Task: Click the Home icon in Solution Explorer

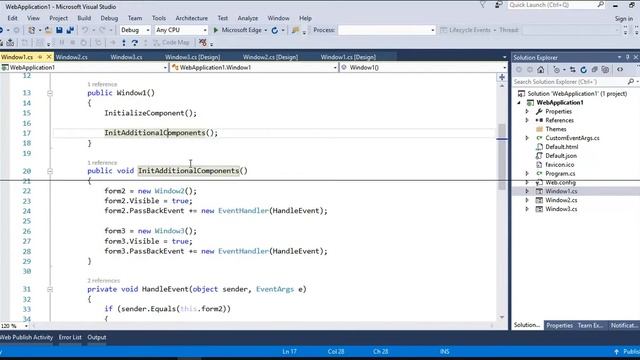Action: pos(540,70)
